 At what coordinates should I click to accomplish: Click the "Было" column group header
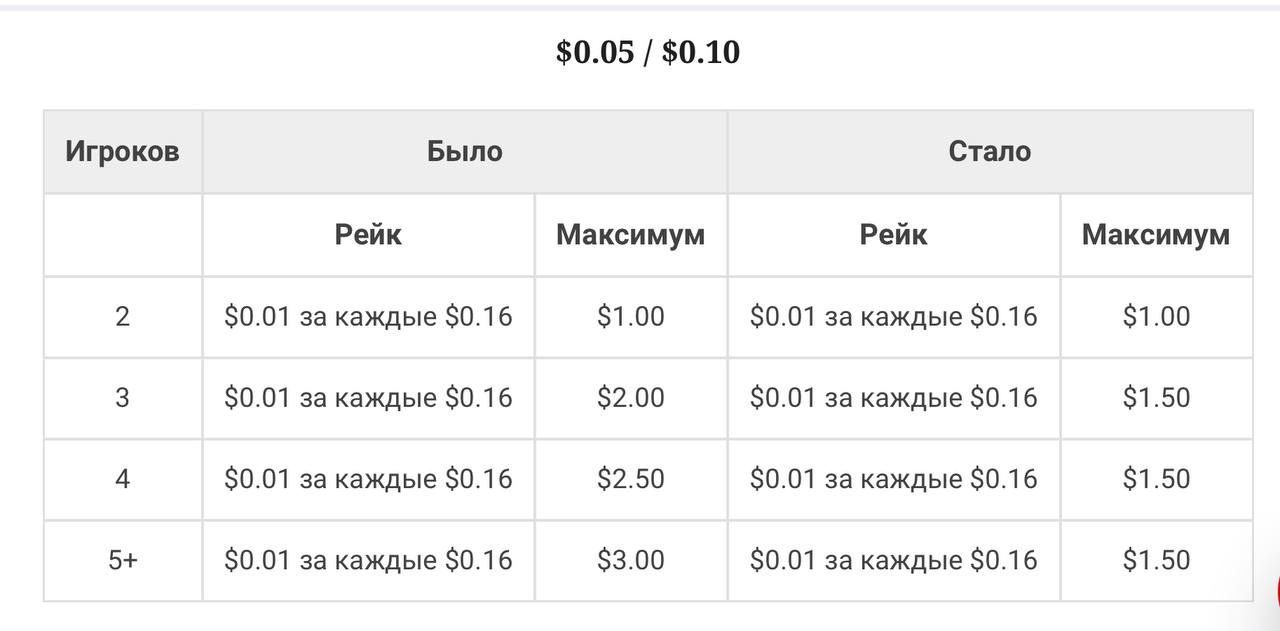(x=464, y=152)
